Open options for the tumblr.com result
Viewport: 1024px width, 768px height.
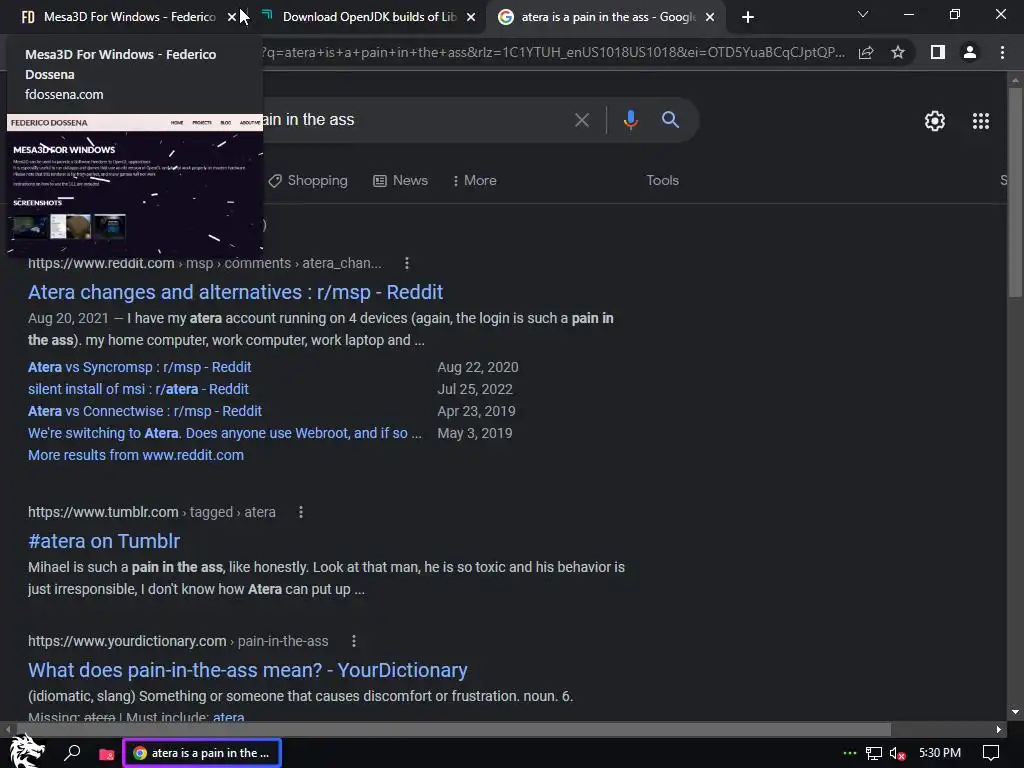(300, 512)
